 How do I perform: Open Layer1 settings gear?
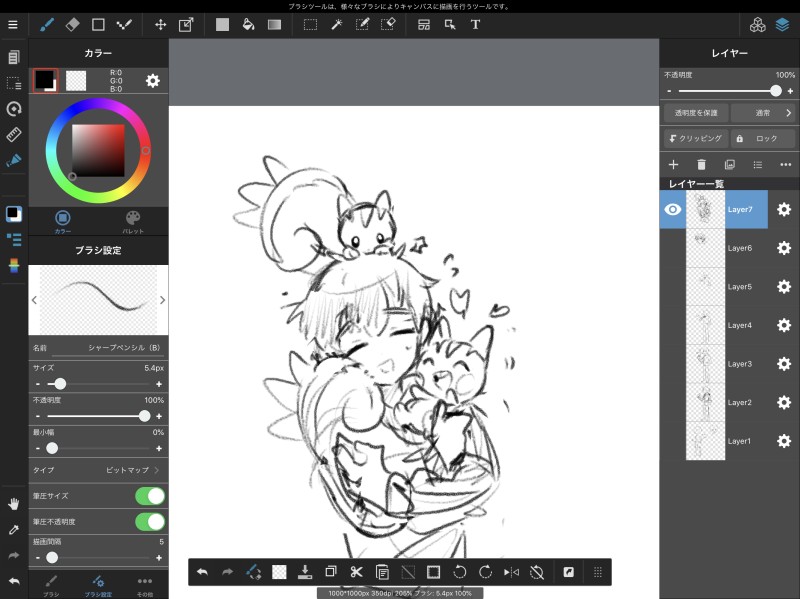tap(784, 441)
